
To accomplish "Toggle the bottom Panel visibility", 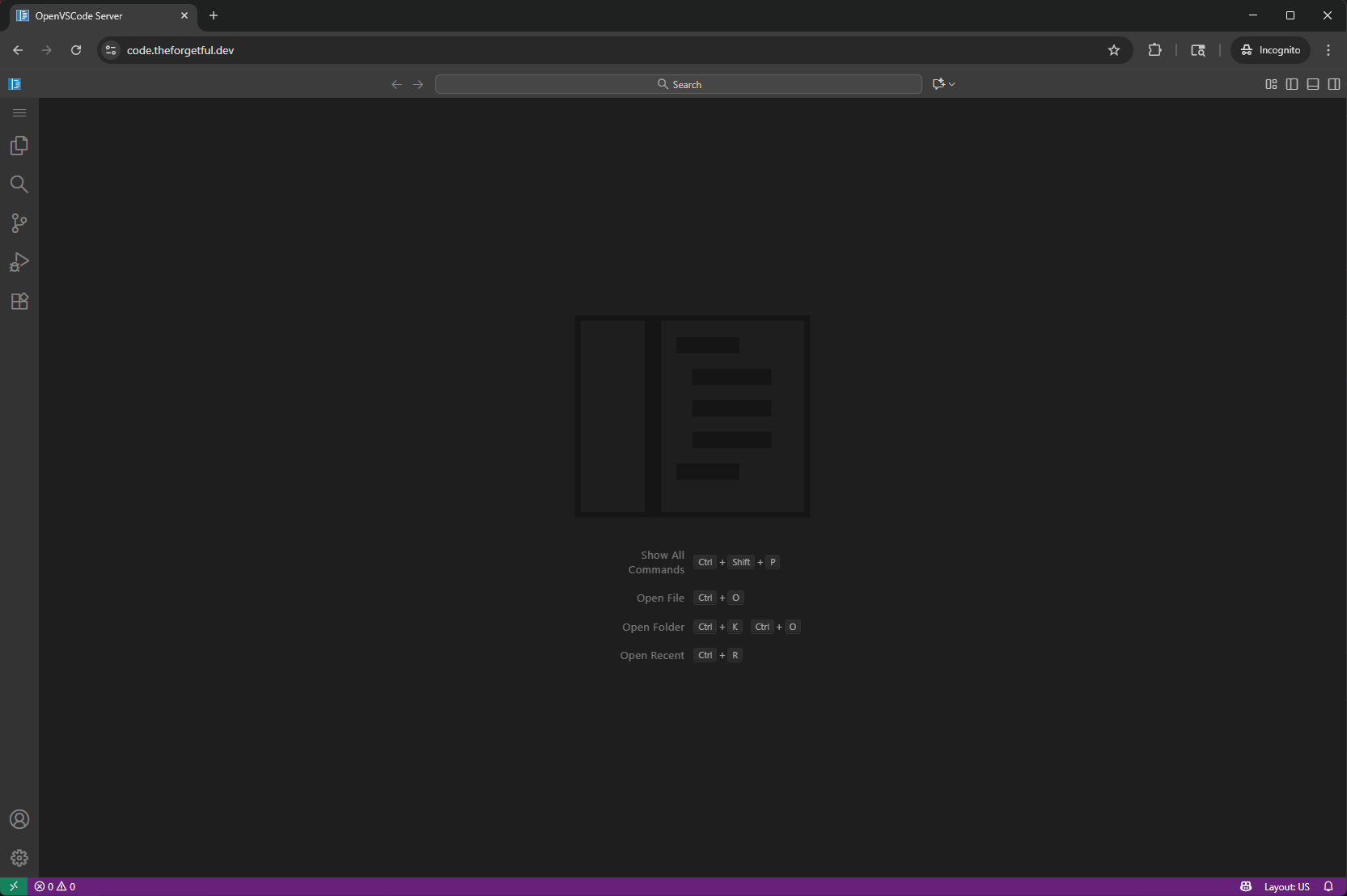I will pyautogui.click(x=1312, y=83).
